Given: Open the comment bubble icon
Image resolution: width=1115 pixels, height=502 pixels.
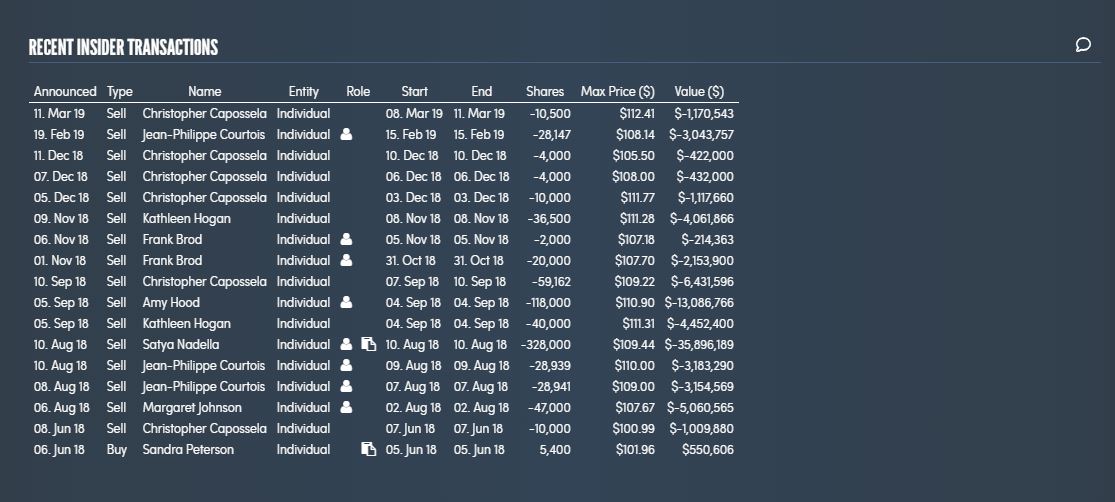Looking at the screenshot, I should coord(1082,46).
